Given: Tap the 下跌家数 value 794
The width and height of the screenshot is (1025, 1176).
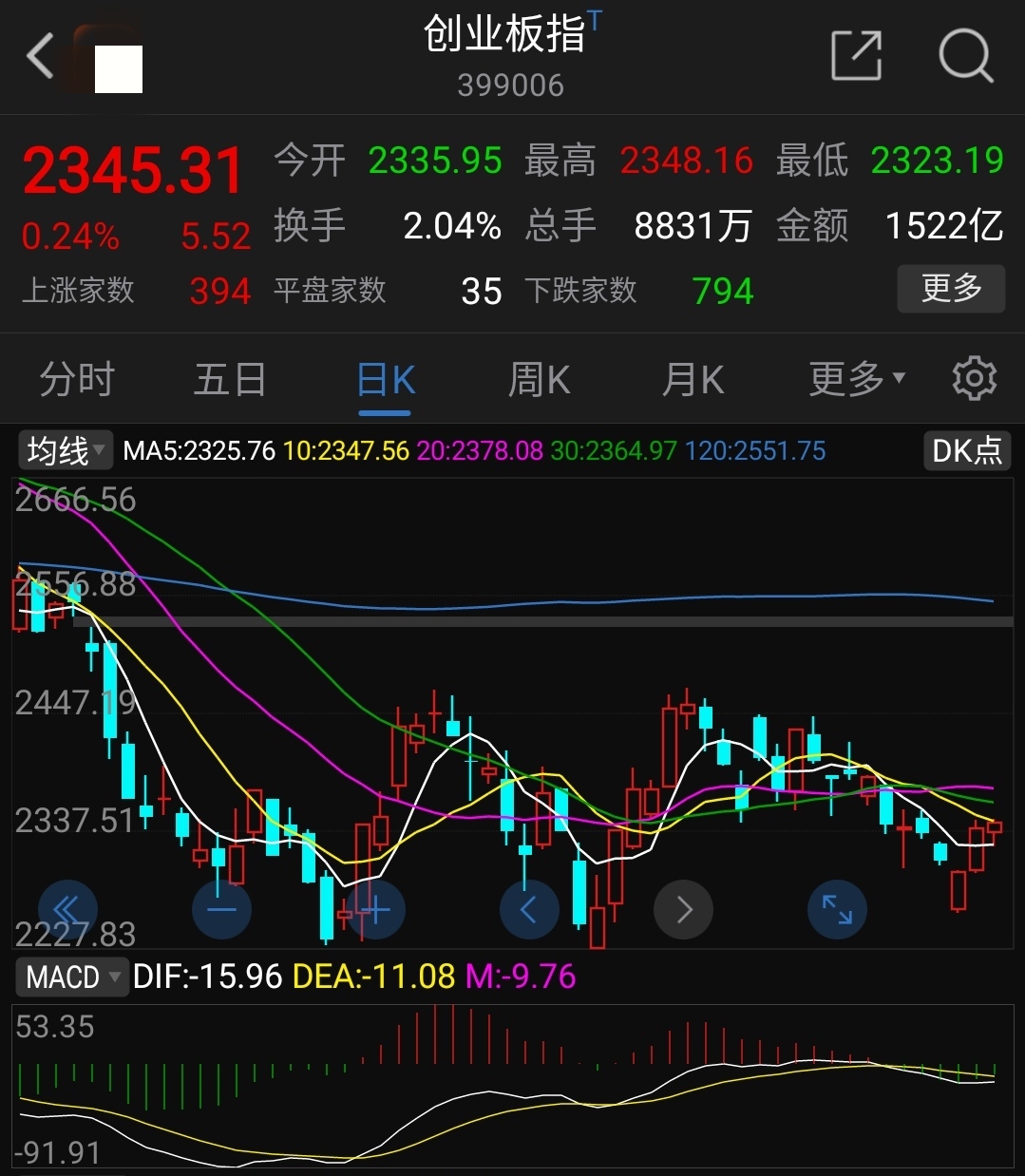Looking at the screenshot, I should tap(723, 292).
